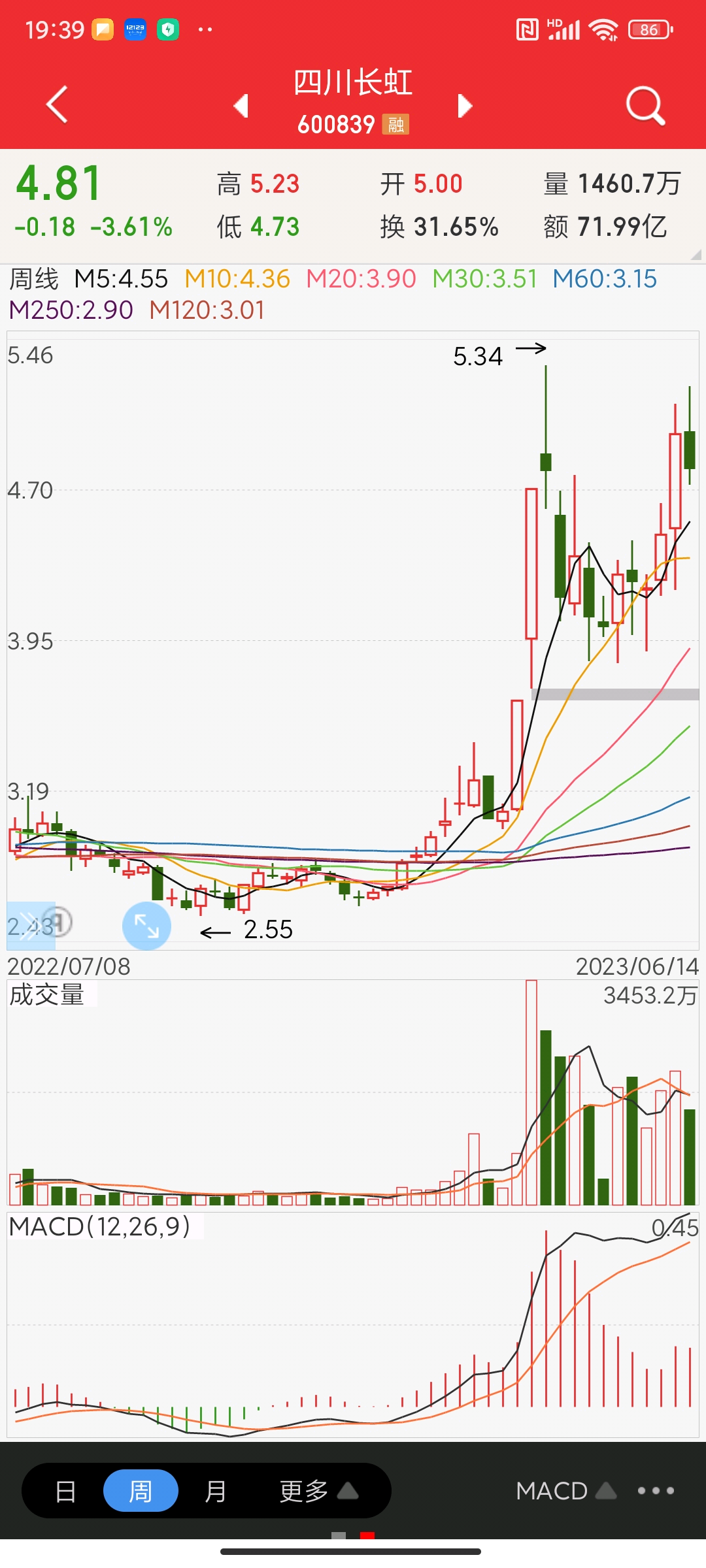The width and height of the screenshot is (706, 1568).
Task: Tap the tallest volume bar in 成交量 chart
Action: (x=531, y=1092)
